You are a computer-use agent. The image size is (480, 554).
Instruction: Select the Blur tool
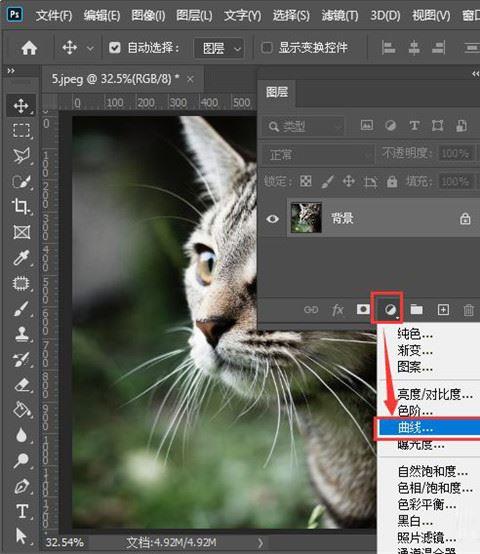click(21, 435)
